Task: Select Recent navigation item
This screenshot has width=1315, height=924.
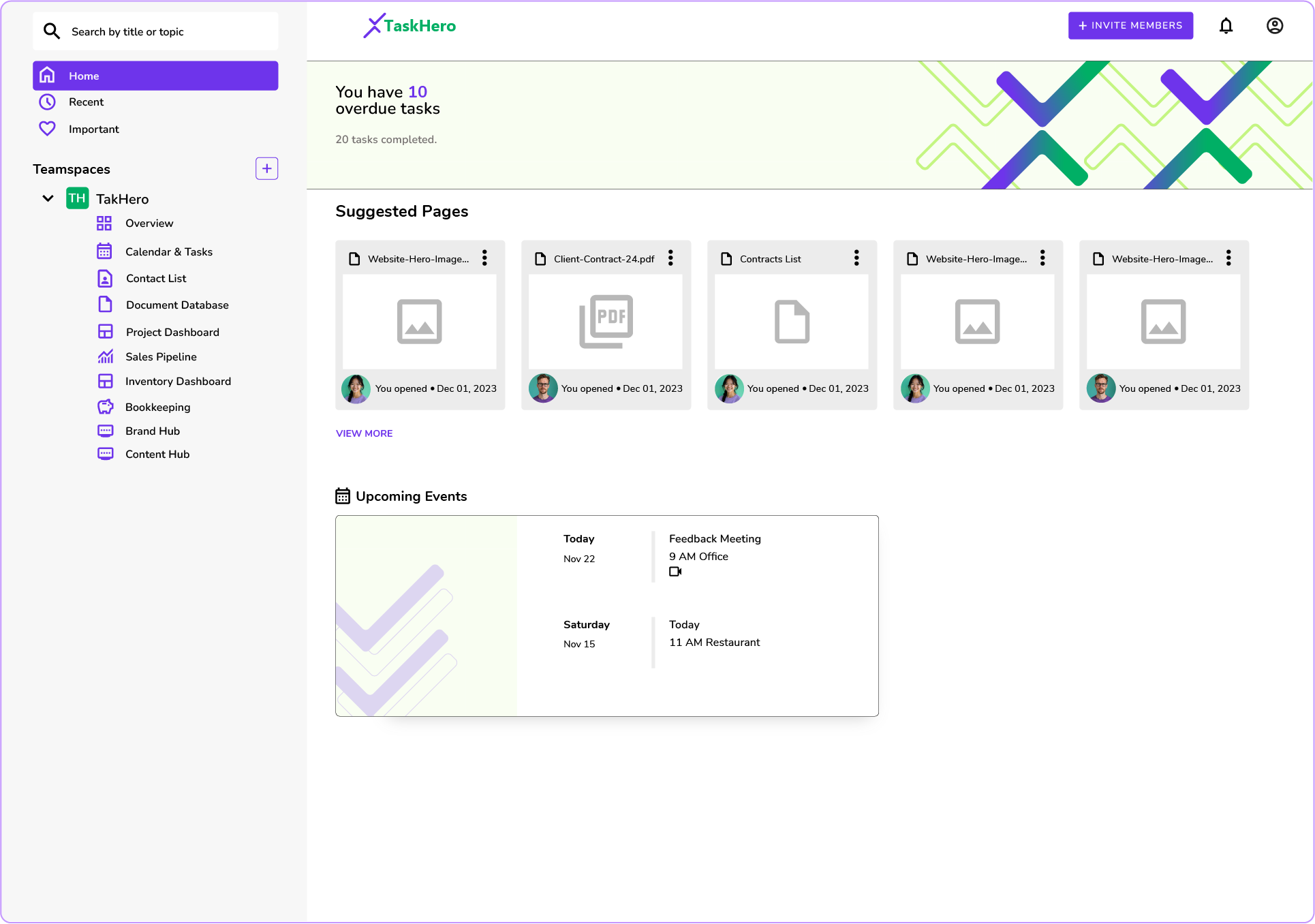Action: pyautogui.click(x=86, y=102)
